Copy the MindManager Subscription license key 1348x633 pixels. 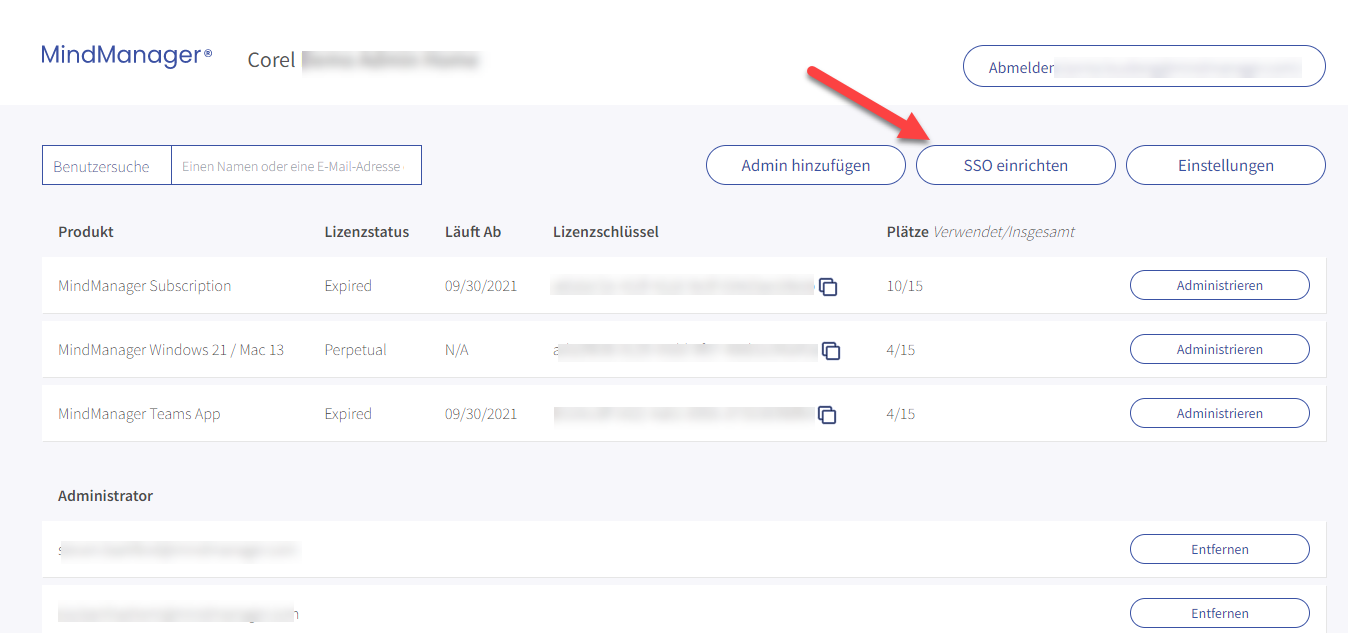[x=828, y=287]
